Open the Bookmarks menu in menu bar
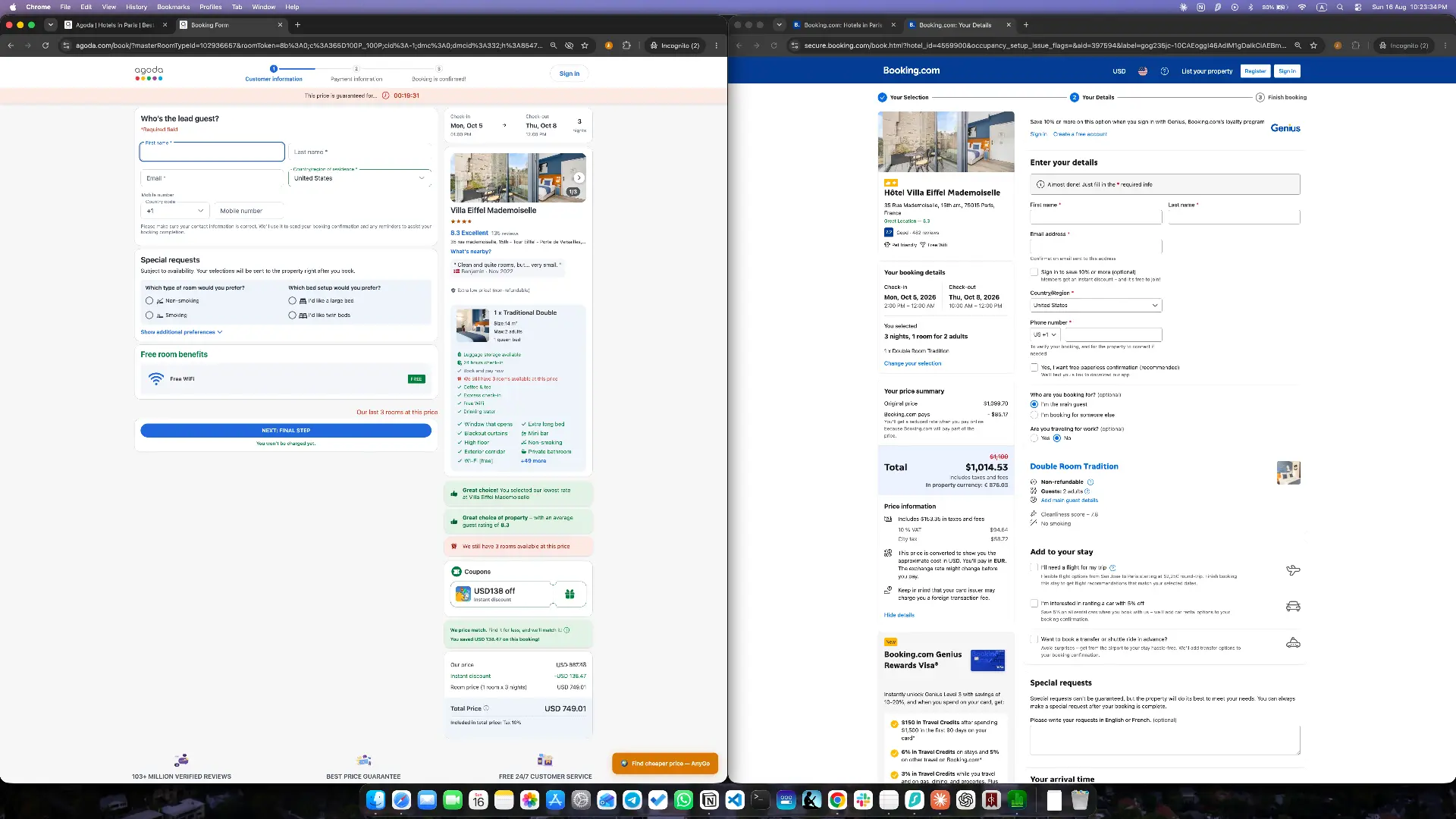Screen dimensions: 1456x819 (x=173, y=7)
